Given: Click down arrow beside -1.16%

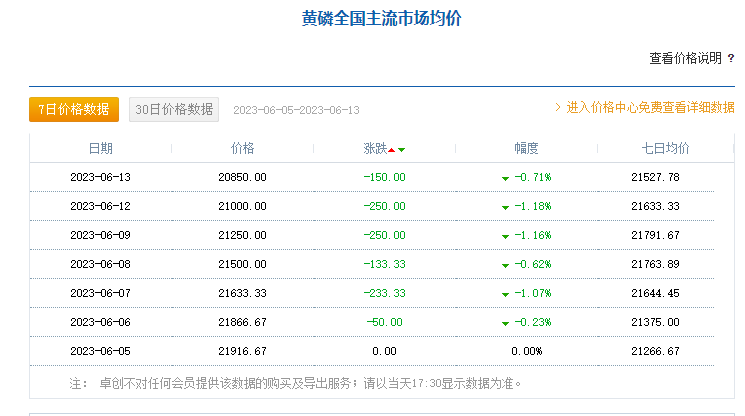Looking at the screenshot, I should (x=505, y=237).
